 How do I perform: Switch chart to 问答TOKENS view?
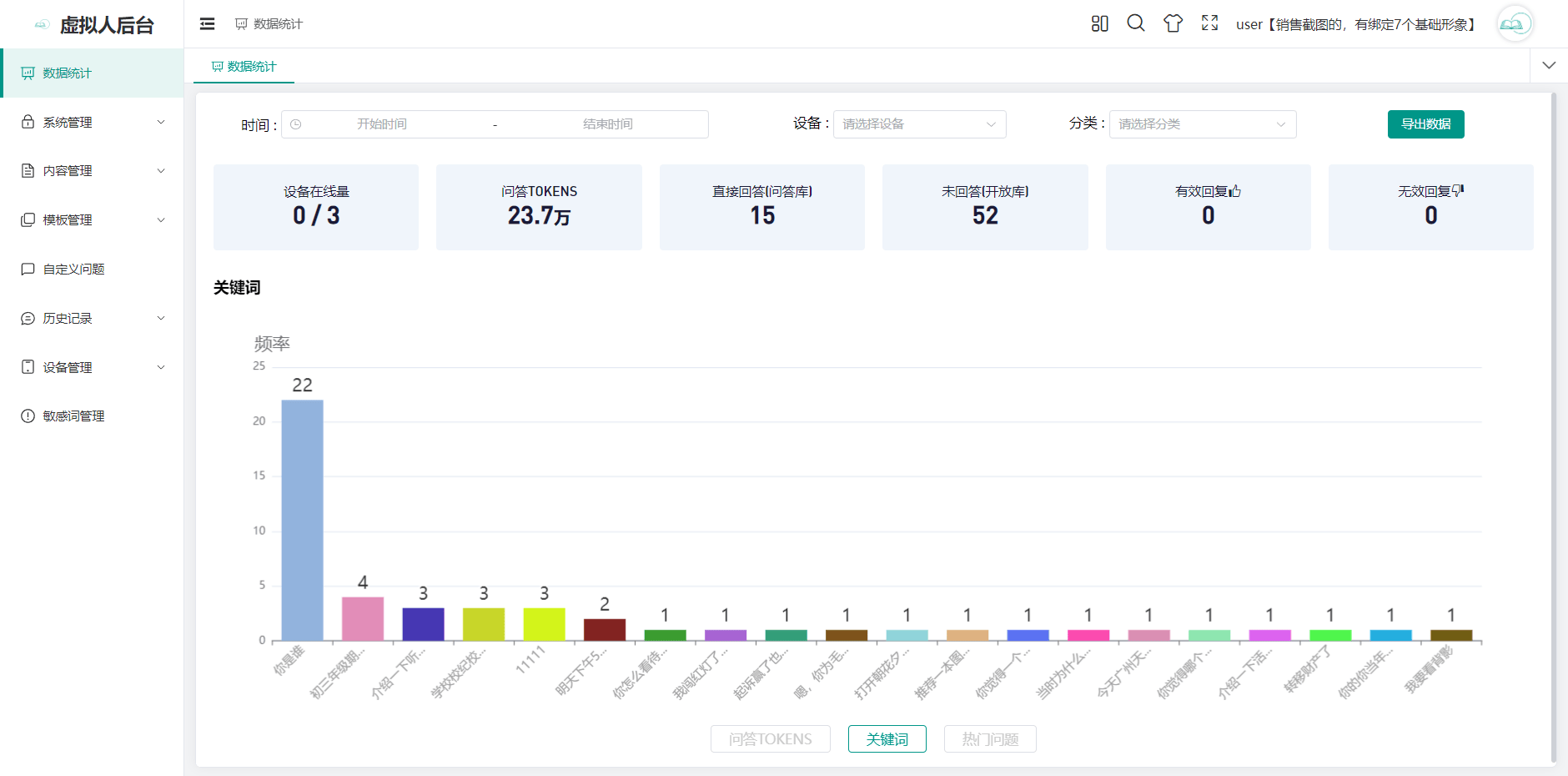coord(770,739)
